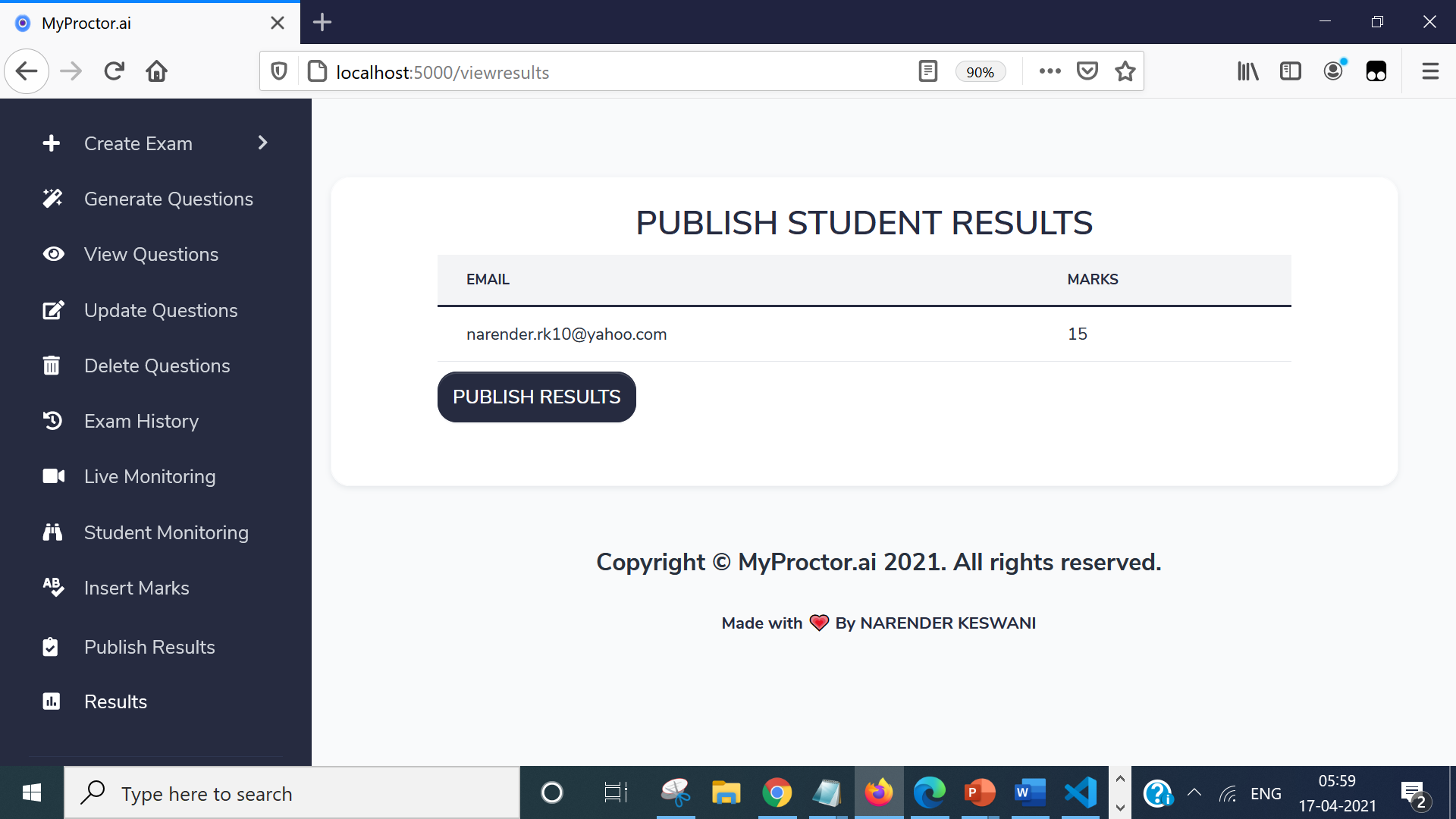Click the Exam History clock icon
Screen dimensions: 1456x819
click(52, 421)
